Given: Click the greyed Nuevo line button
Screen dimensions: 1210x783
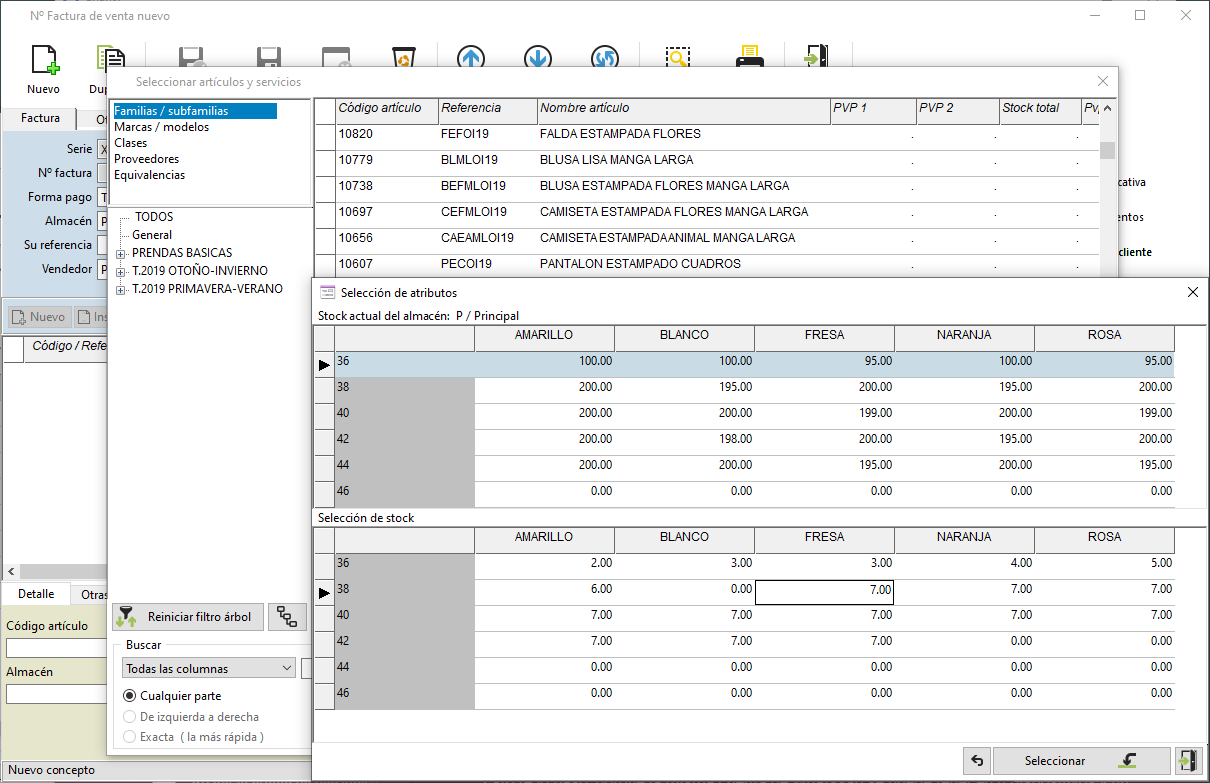Looking at the screenshot, I should click(x=38, y=317).
